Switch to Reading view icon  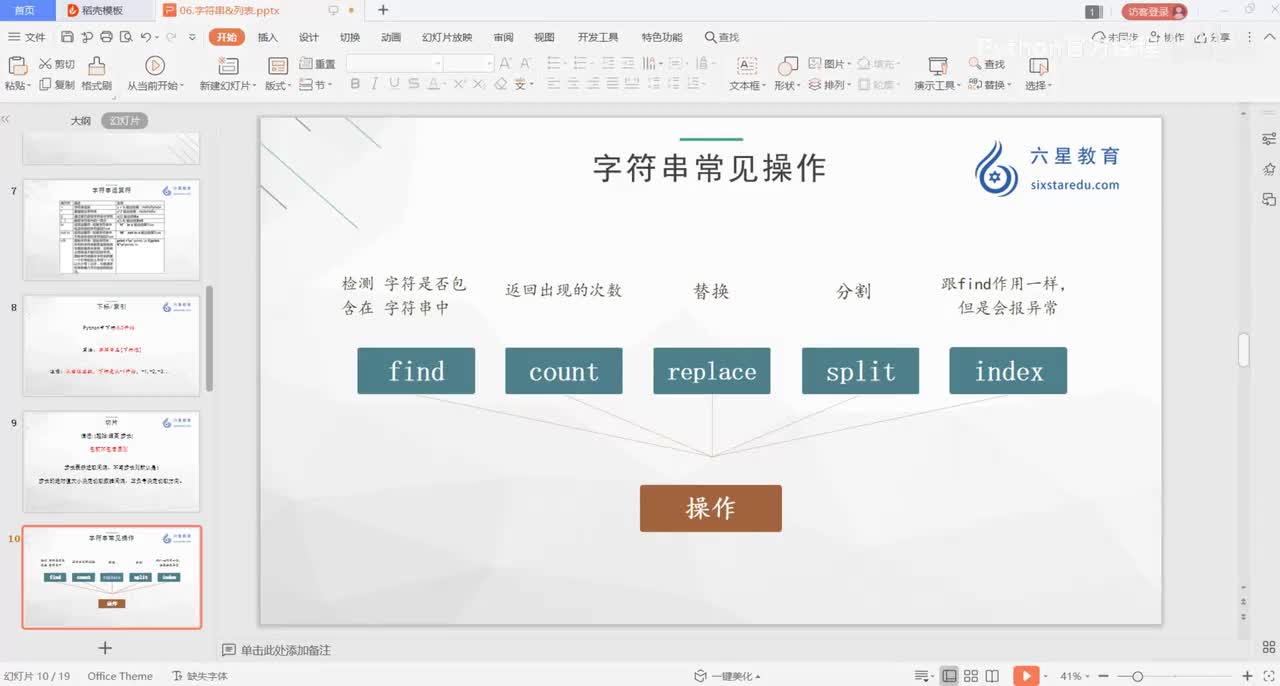992,676
